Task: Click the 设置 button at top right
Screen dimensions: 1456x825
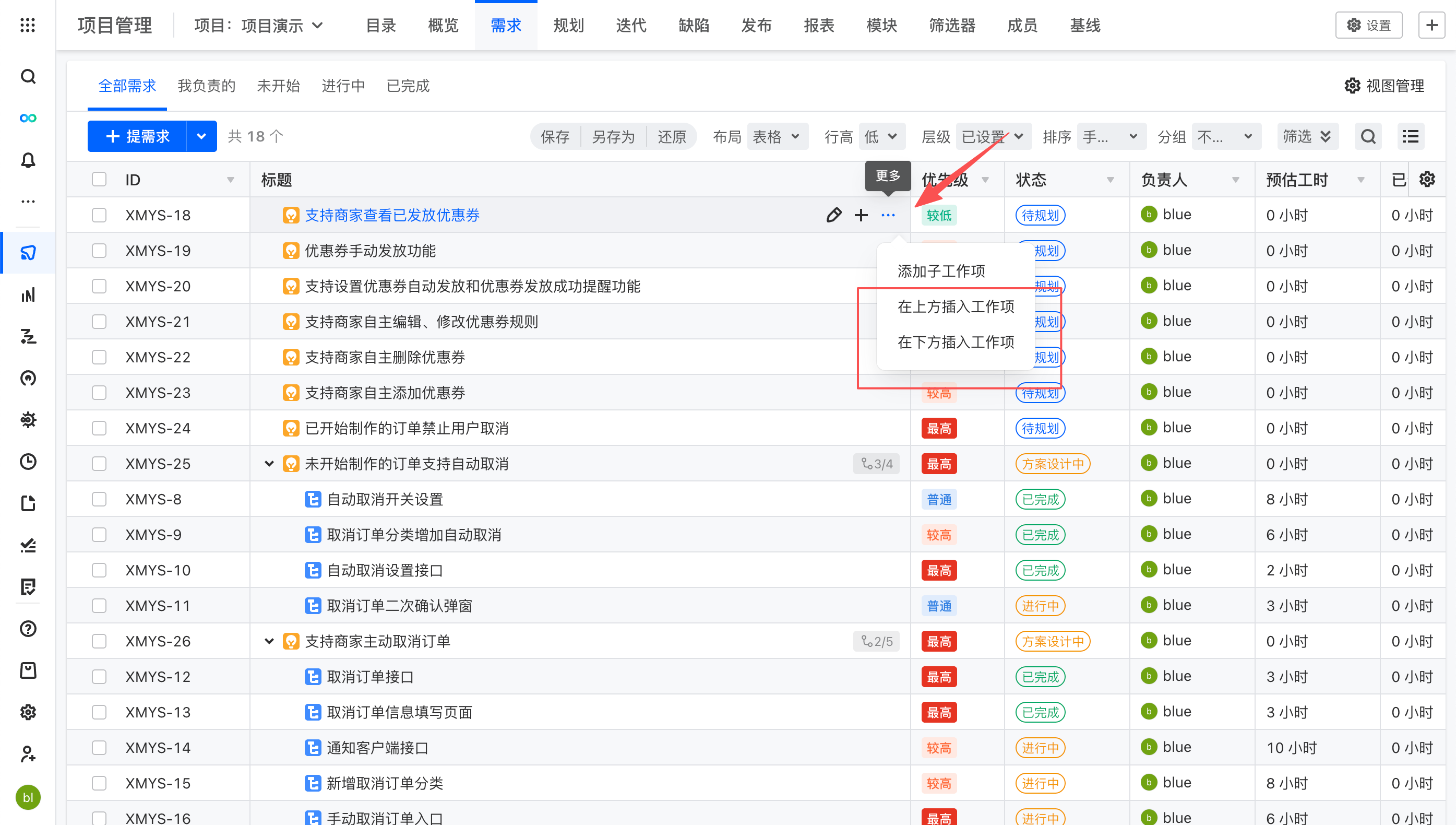Action: (1368, 25)
